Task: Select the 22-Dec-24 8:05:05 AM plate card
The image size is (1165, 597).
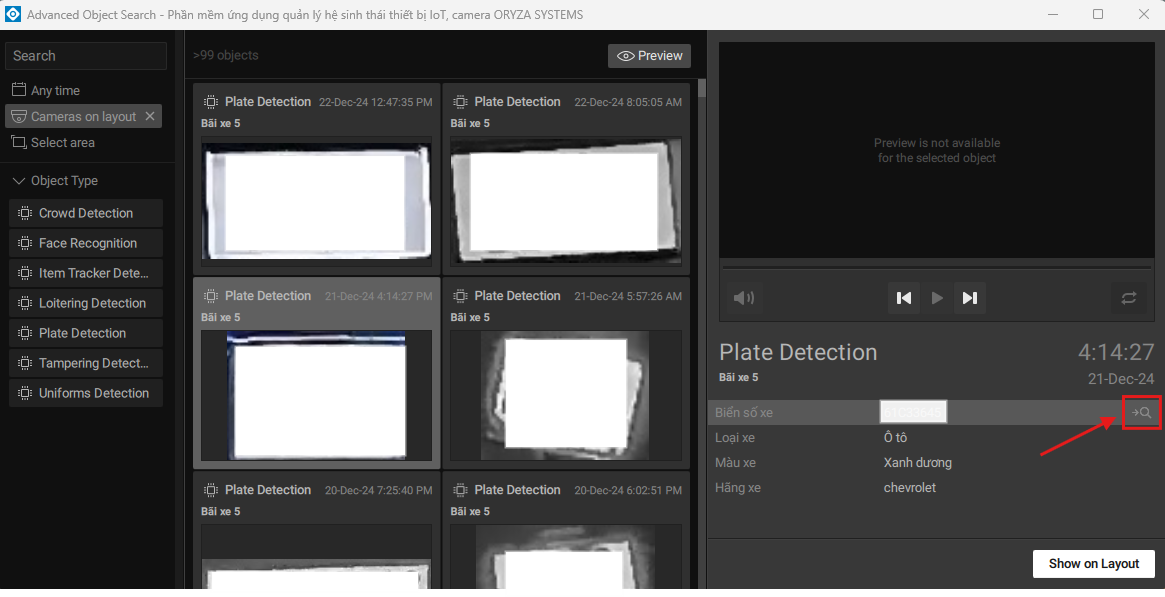Action: point(566,178)
